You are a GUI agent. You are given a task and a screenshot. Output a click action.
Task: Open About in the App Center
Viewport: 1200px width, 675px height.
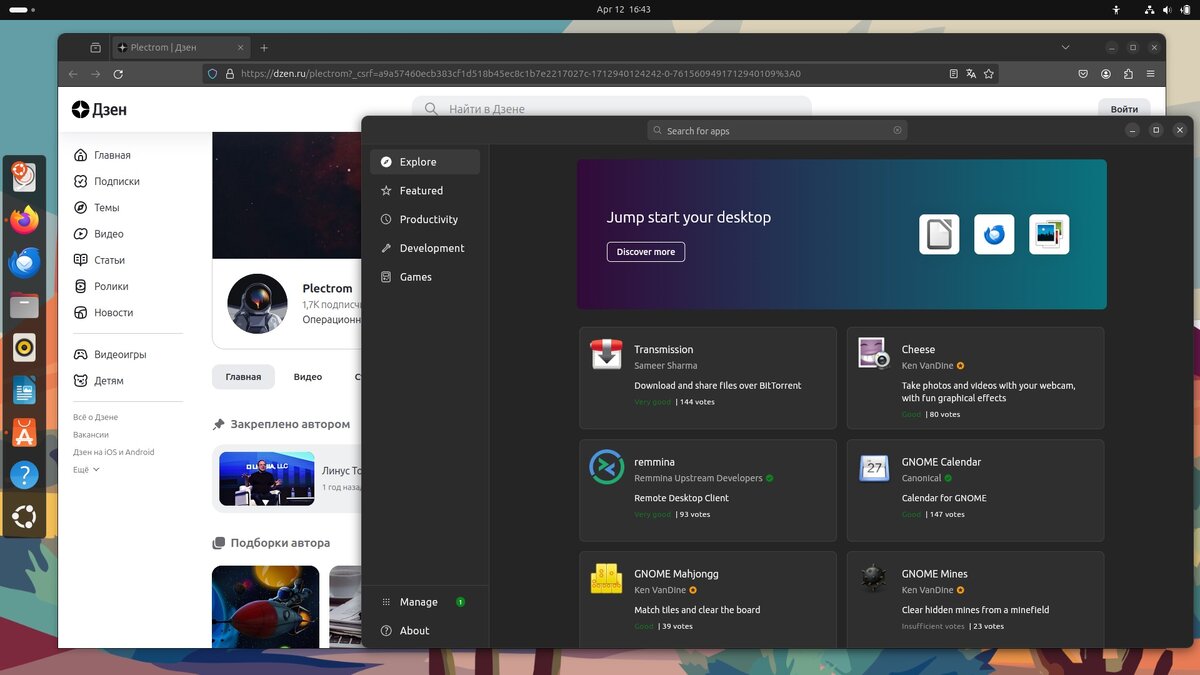pos(425,631)
